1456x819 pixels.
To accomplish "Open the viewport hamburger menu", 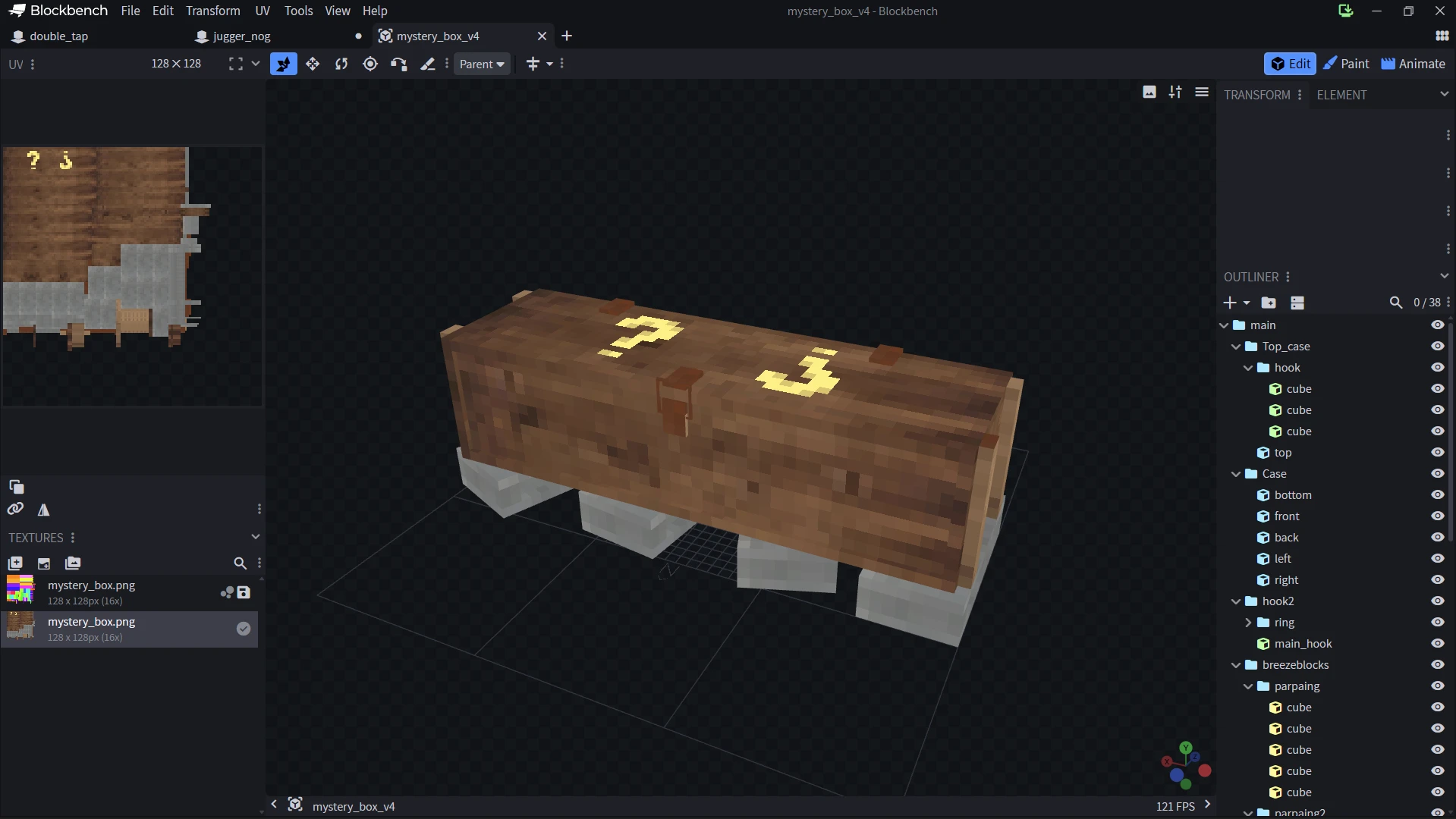I will 1202,93.
